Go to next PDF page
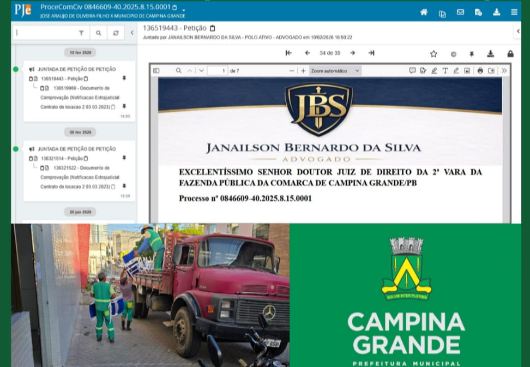Viewport: 530px width, 367px height. tap(201, 71)
